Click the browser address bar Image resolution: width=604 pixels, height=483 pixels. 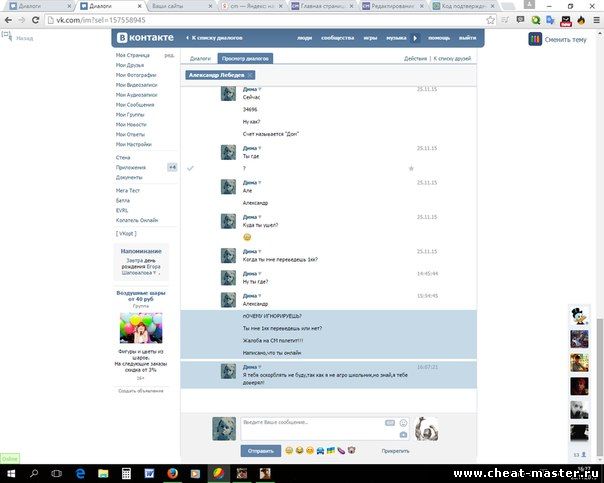[266, 20]
